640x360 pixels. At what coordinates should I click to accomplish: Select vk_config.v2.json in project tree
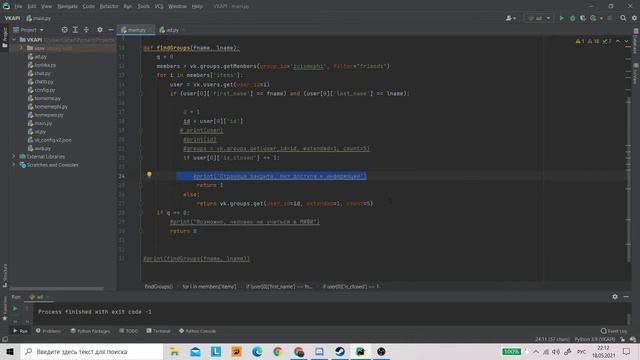(x=49, y=140)
